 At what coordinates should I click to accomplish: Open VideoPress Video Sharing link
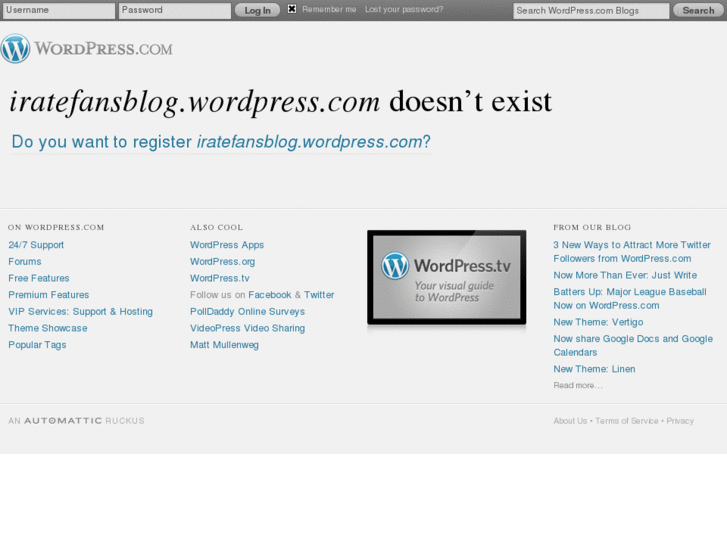(x=248, y=328)
